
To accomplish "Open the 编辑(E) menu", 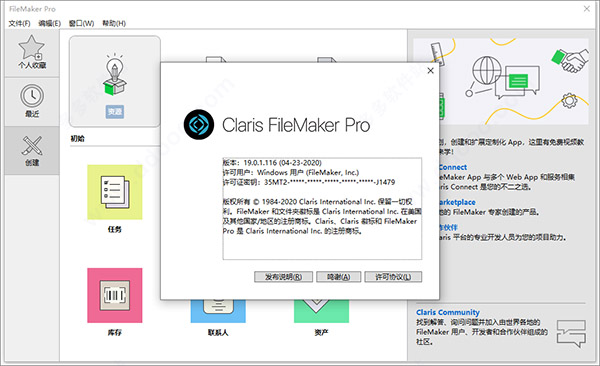I will pyautogui.click(x=49, y=23).
